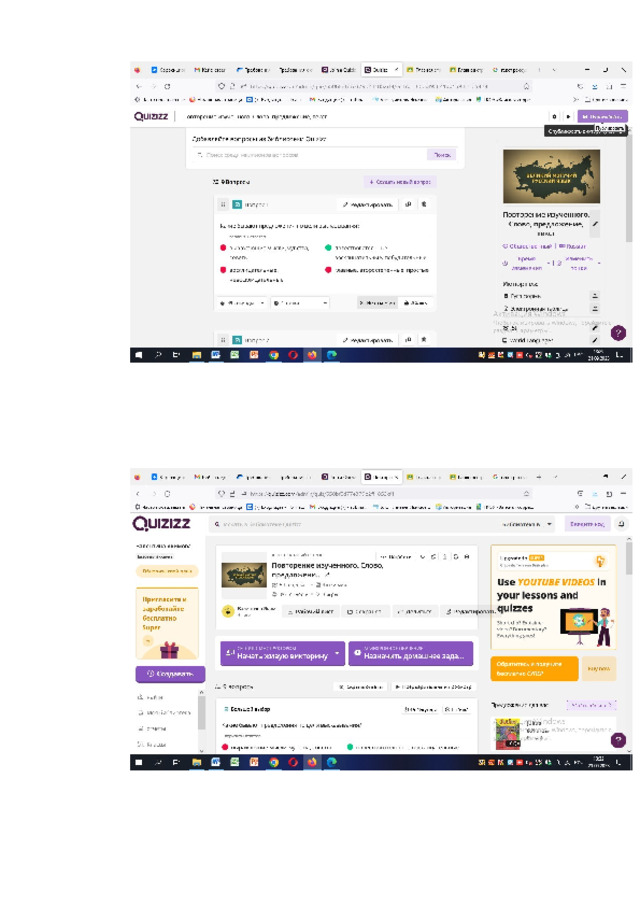Open the points dropdown of question 1
Screen dimensions: 640x906
(x=300, y=303)
